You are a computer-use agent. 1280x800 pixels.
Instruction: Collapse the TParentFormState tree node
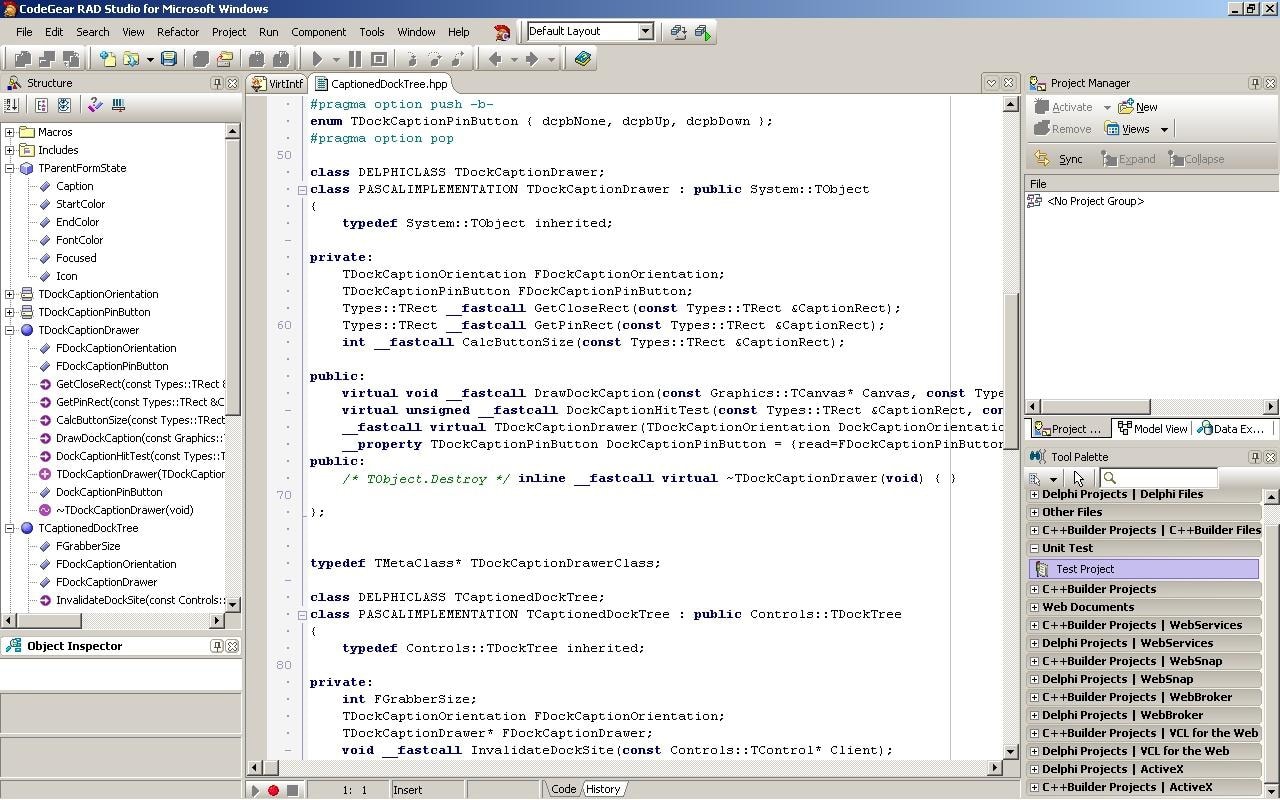10,168
